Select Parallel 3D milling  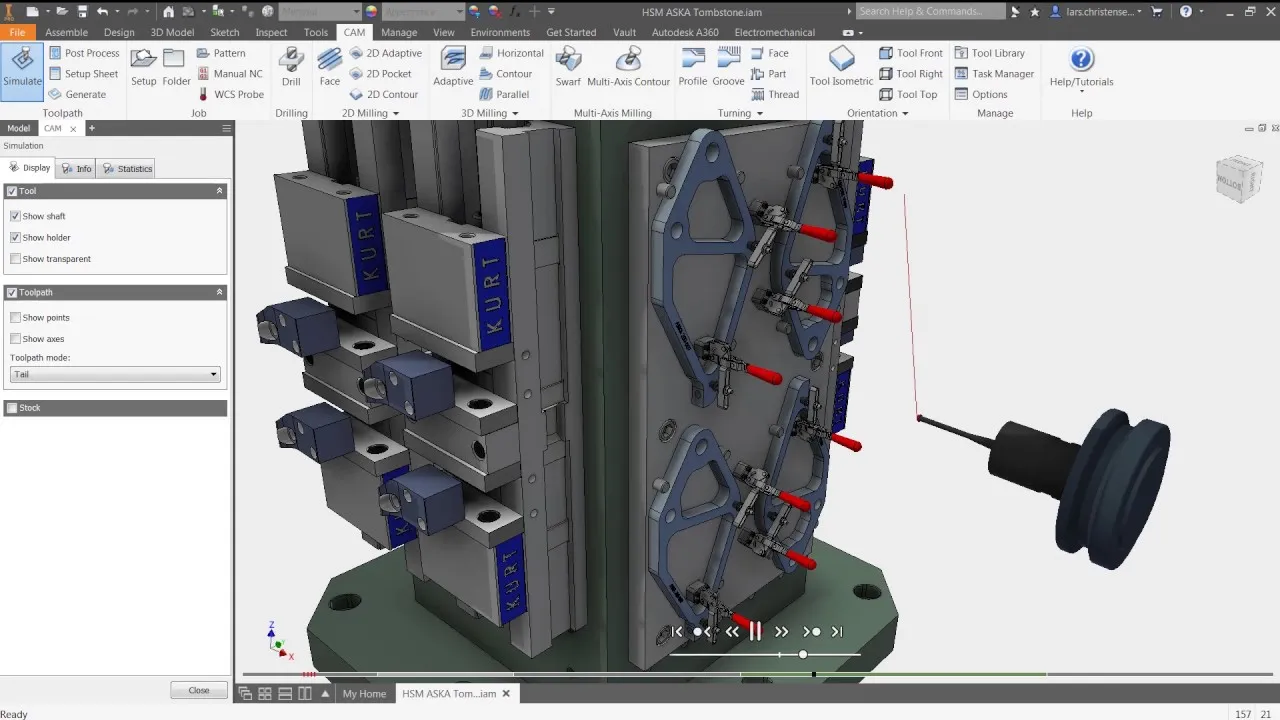504,95
